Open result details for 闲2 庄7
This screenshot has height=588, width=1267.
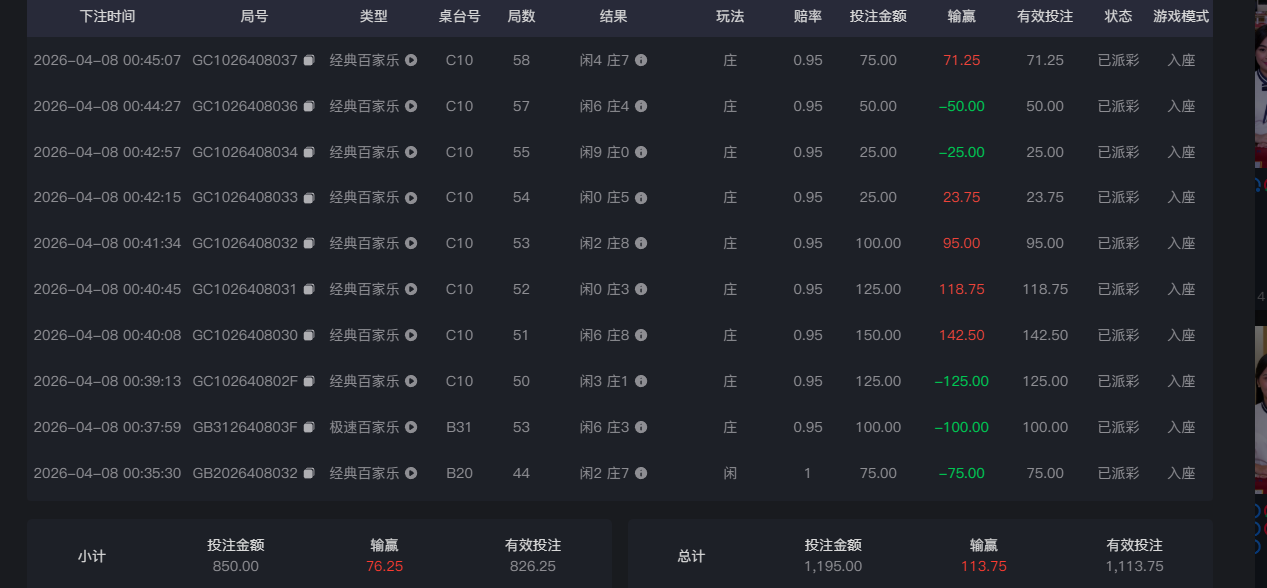tap(641, 473)
